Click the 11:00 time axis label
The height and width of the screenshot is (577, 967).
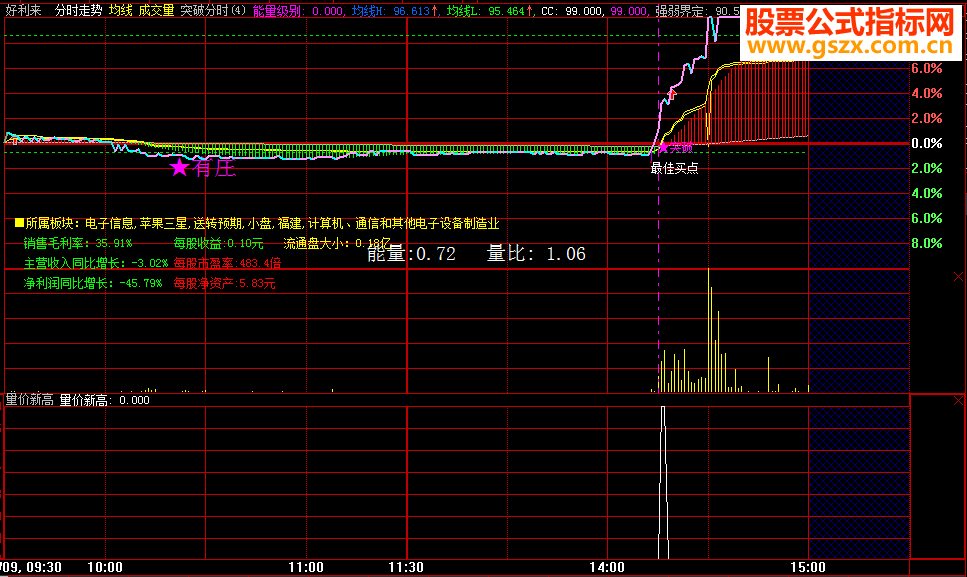306,567
